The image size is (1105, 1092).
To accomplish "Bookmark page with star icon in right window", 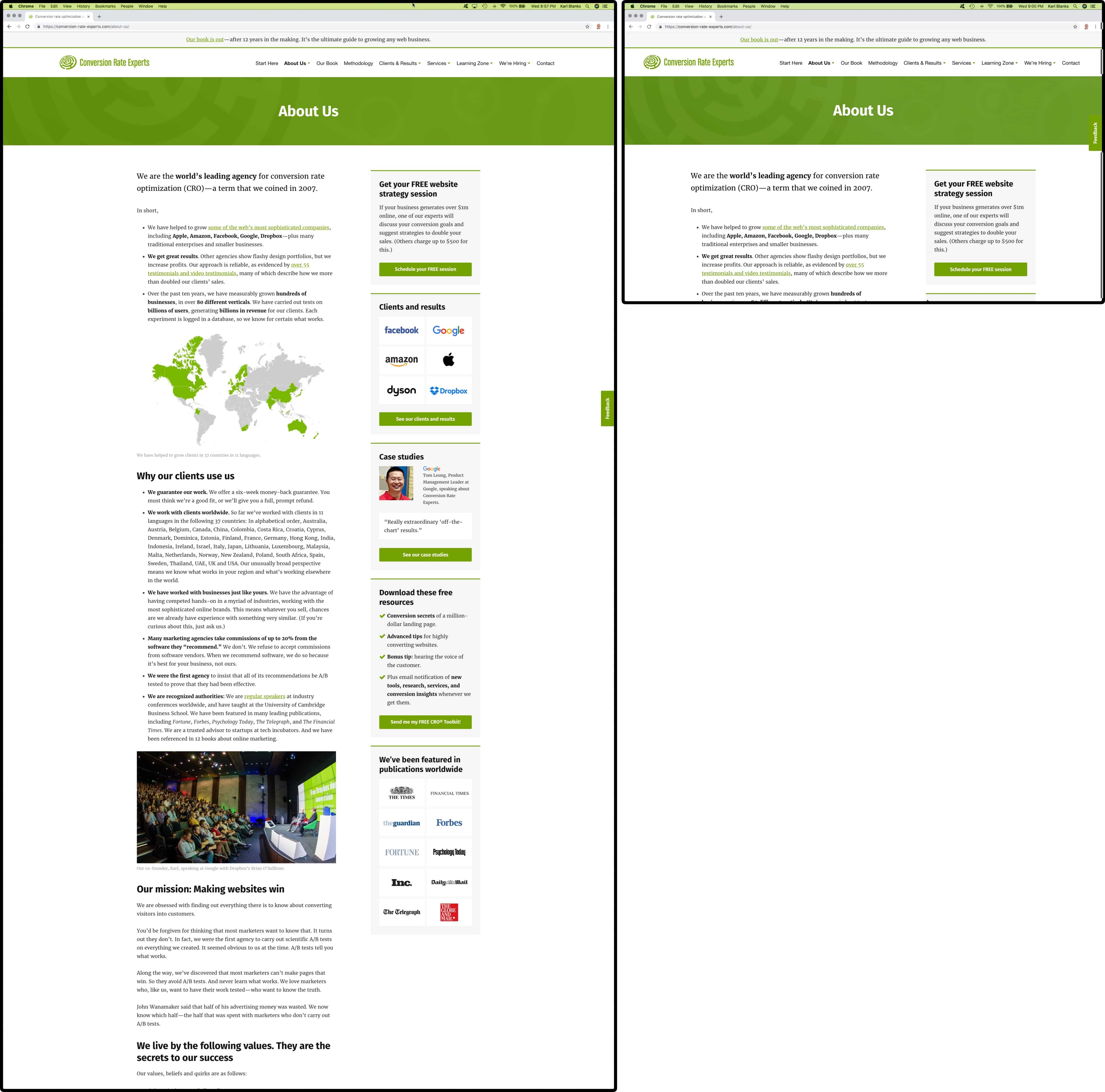I will [x=1075, y=26].
